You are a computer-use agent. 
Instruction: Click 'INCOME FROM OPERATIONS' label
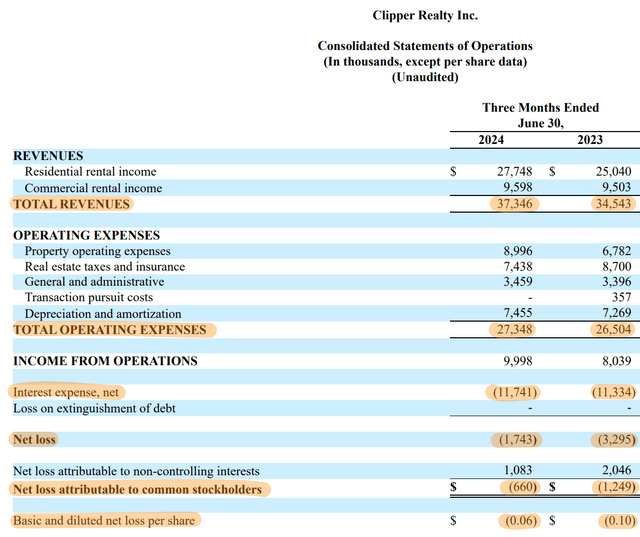tap(105, 361)
